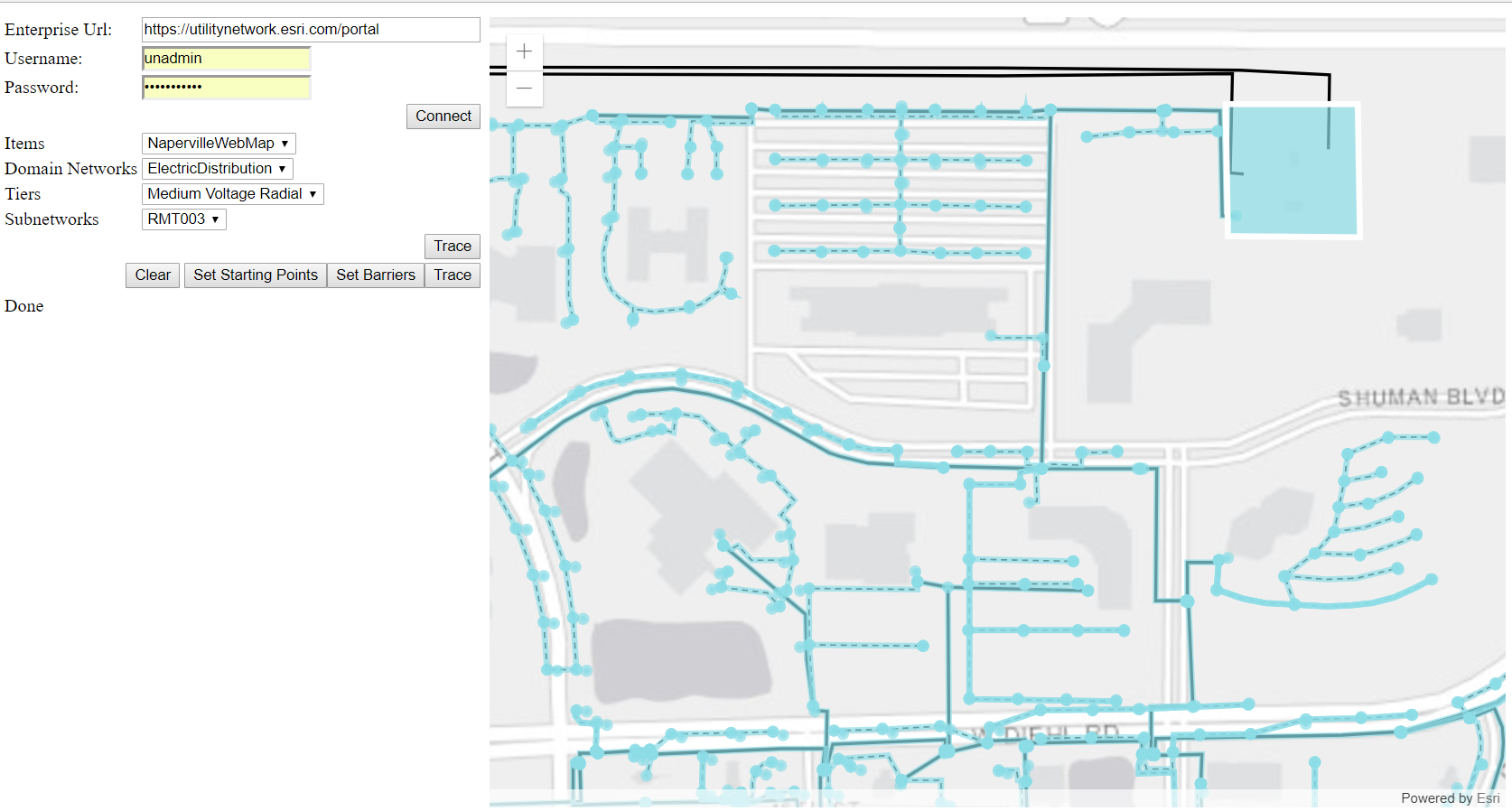This screenshot has width=1512, height=811.
Task: Click the SHUMAN BLVD map label
Action: (x=1421, y=397)
